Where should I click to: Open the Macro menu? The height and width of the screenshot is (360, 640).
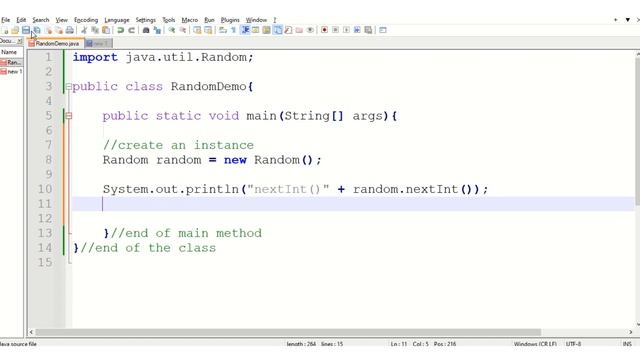[x=189, y=20]
